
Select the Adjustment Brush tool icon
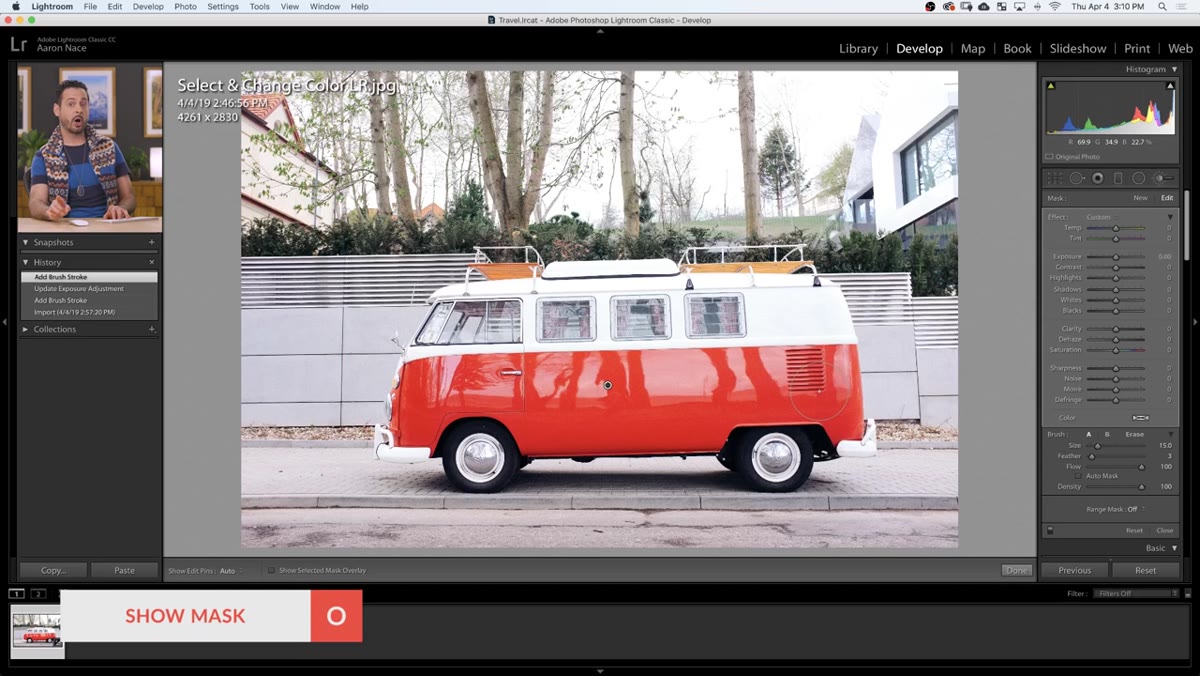[1164, 178]
